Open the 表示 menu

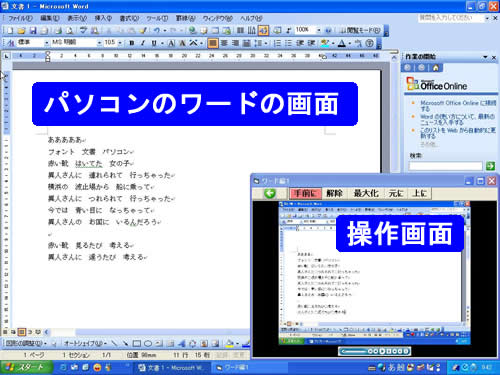pos(77,18)
